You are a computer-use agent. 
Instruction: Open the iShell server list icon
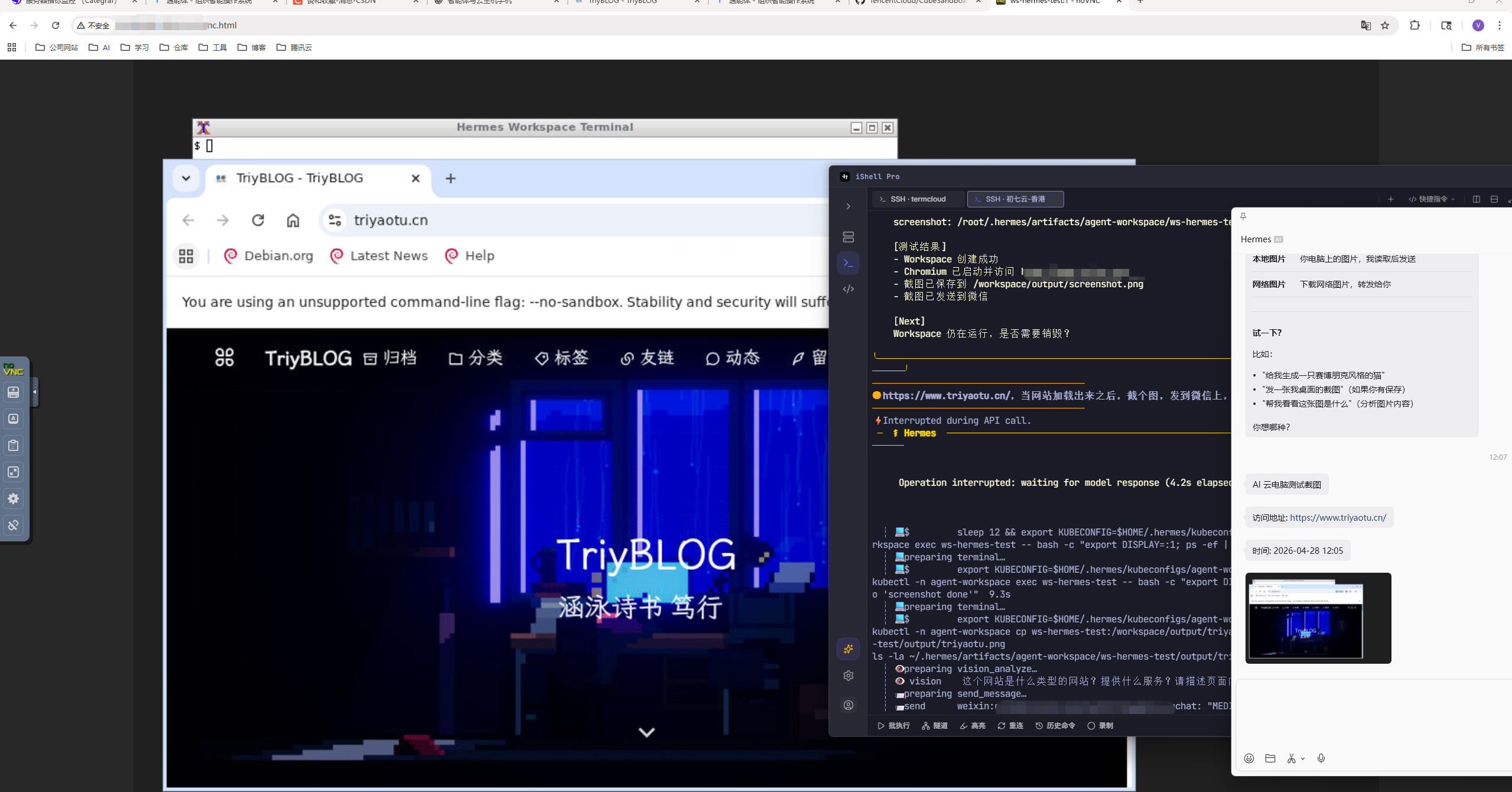point(848,237)
